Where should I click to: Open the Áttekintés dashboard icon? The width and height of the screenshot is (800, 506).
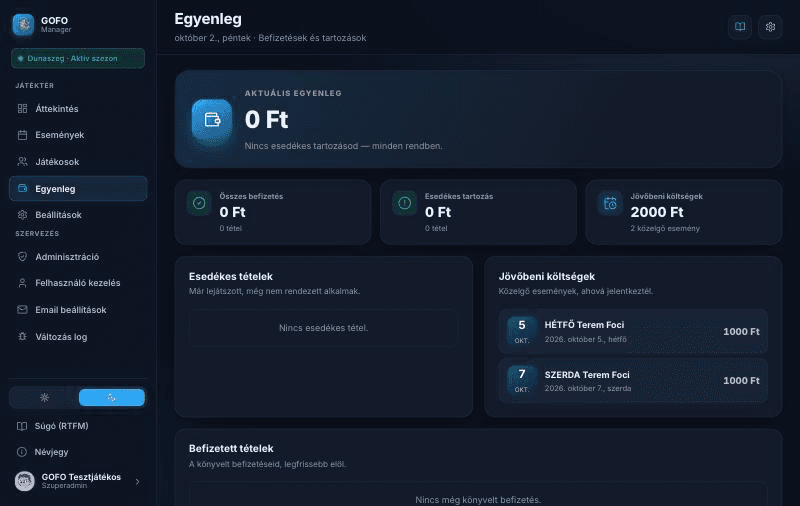tap(22, 109)
